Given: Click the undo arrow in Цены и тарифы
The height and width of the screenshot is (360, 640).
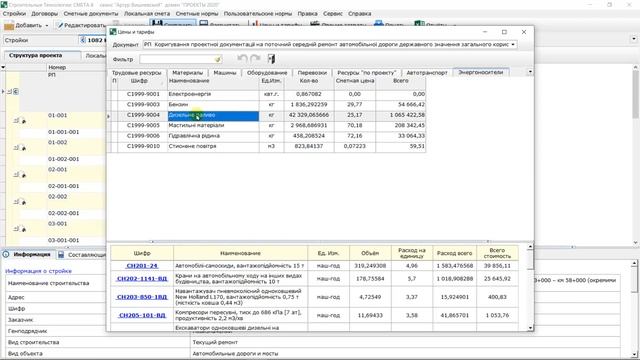Looking at the screenshot, I should (x=242, y=59).
